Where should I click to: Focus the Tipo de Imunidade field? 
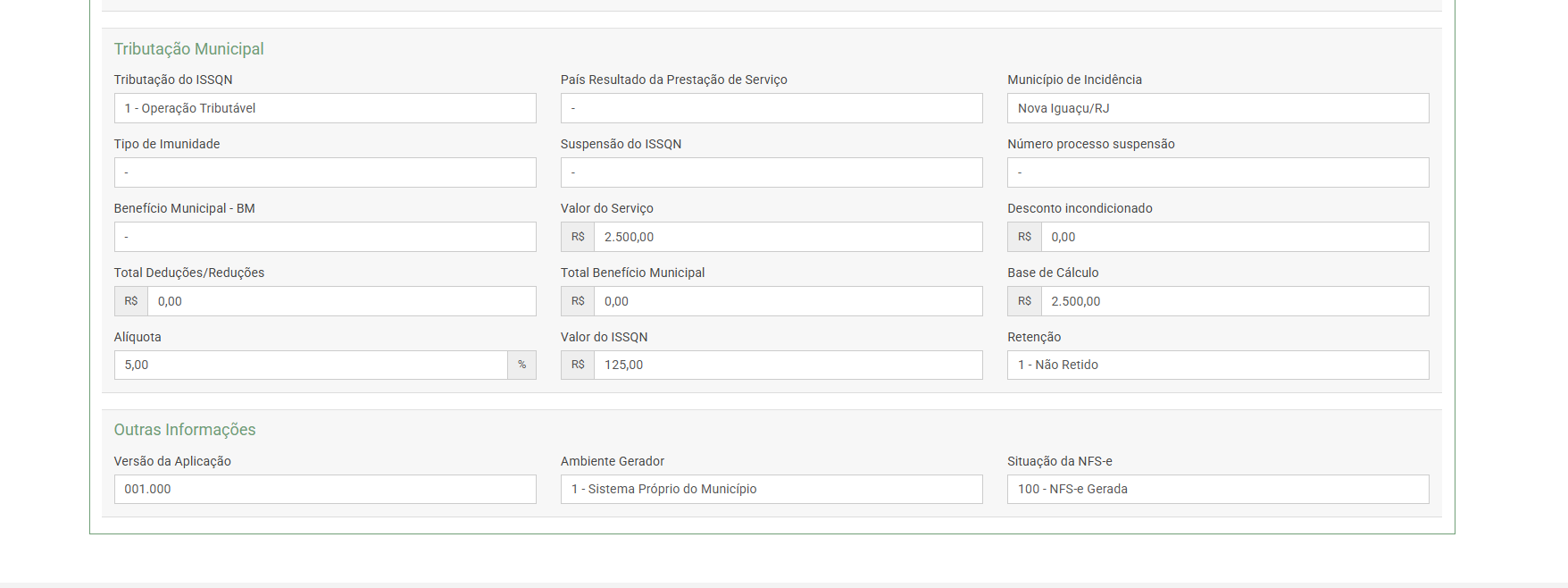tap(325, 172)
